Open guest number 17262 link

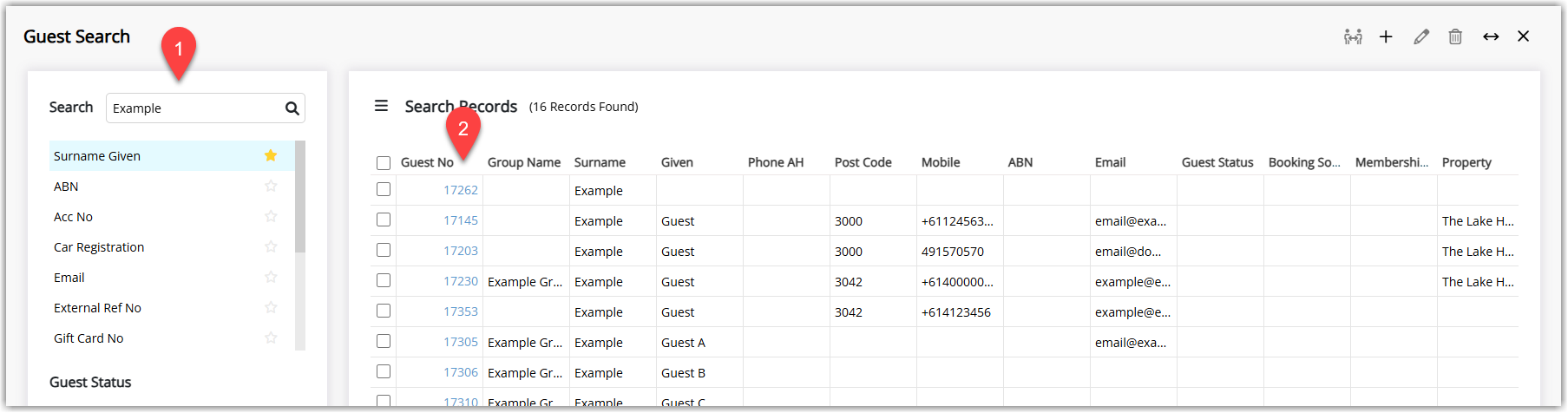[461, 190]
